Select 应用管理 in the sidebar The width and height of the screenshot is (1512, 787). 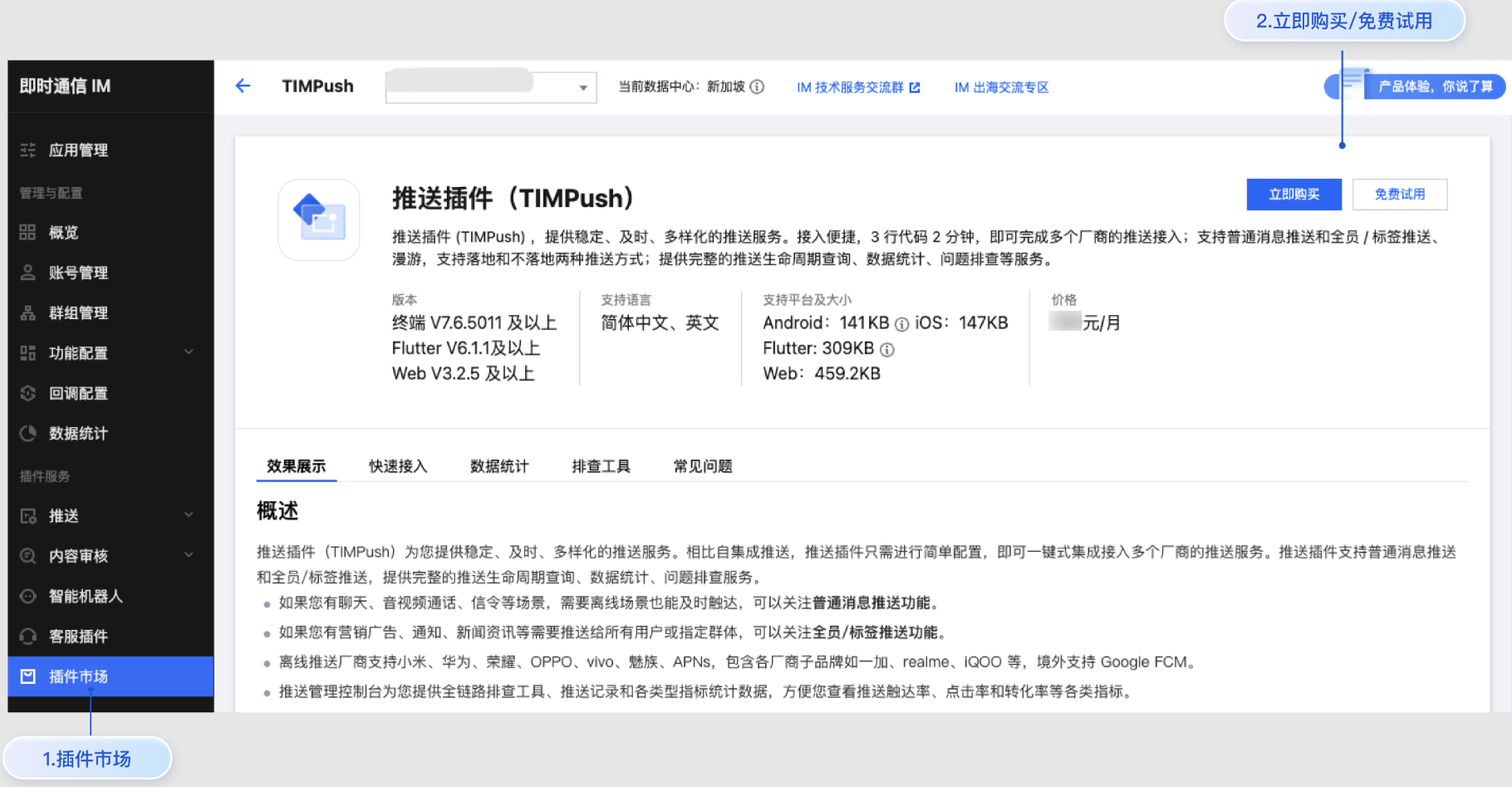110,150
